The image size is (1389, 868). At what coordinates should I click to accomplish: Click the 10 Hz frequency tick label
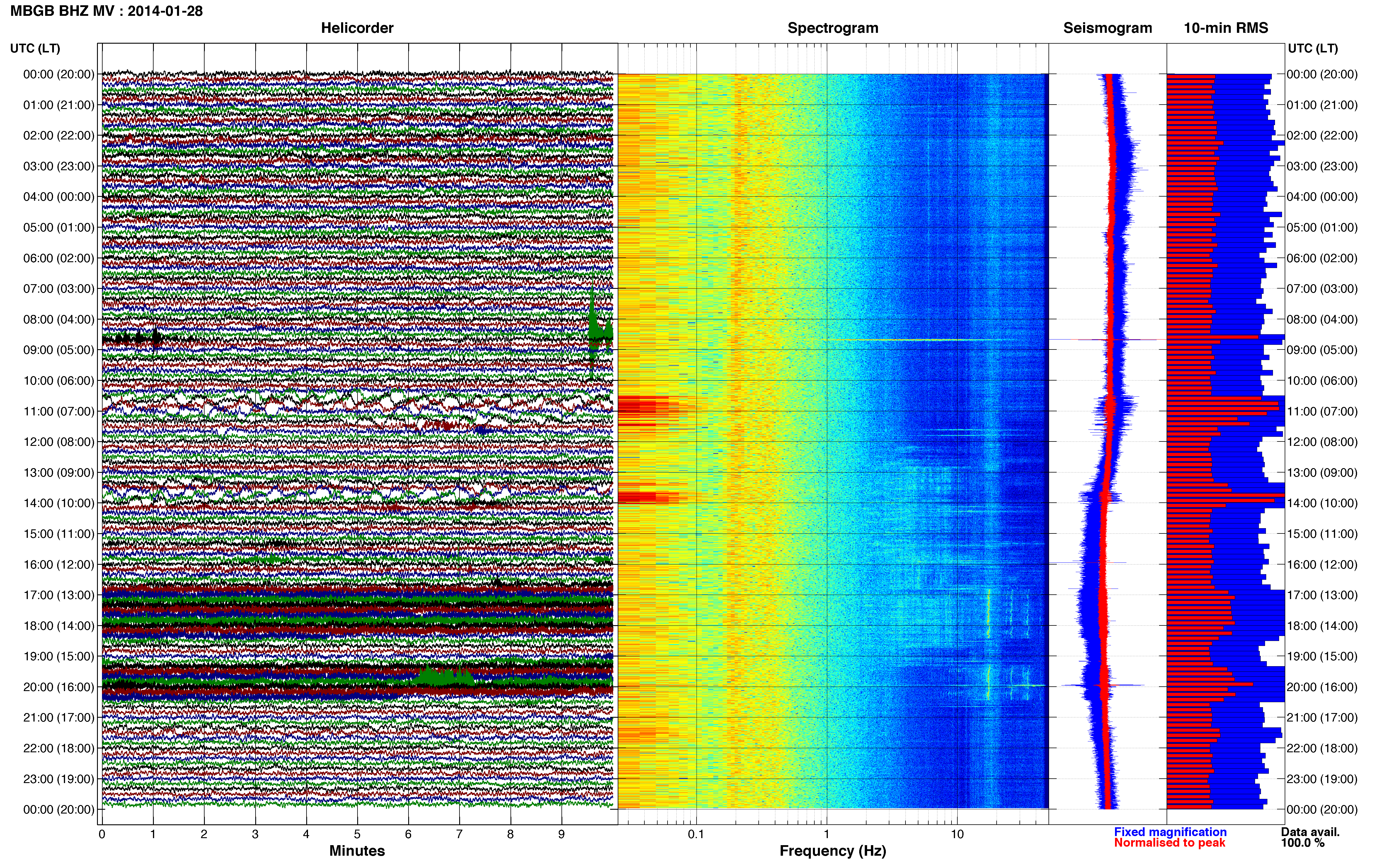tap(957, 834)
